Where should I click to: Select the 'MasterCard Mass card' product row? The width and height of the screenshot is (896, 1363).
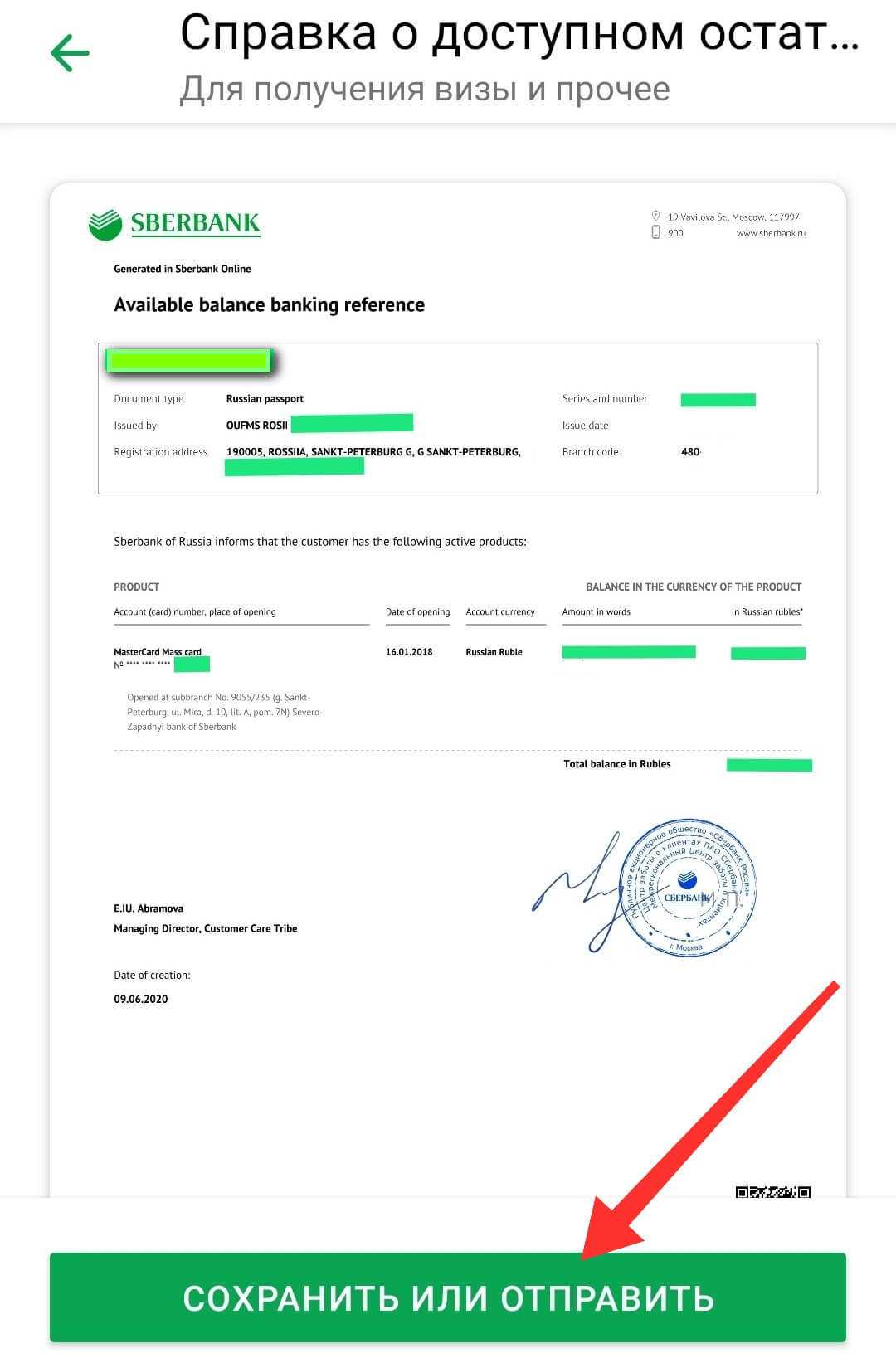pyautogui.click(x=158, y=652)
